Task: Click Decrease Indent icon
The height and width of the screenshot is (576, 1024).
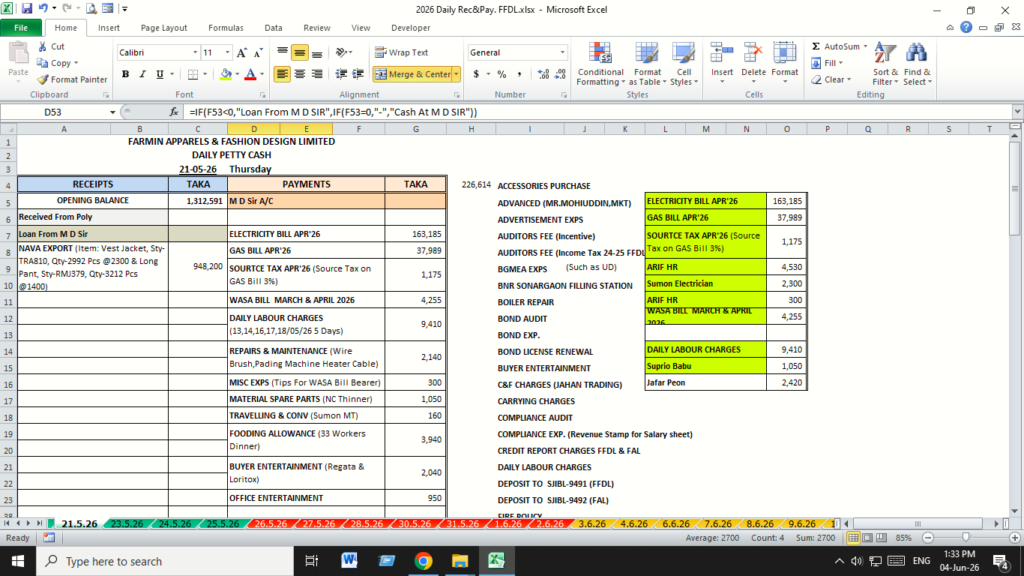Action: 341,74
